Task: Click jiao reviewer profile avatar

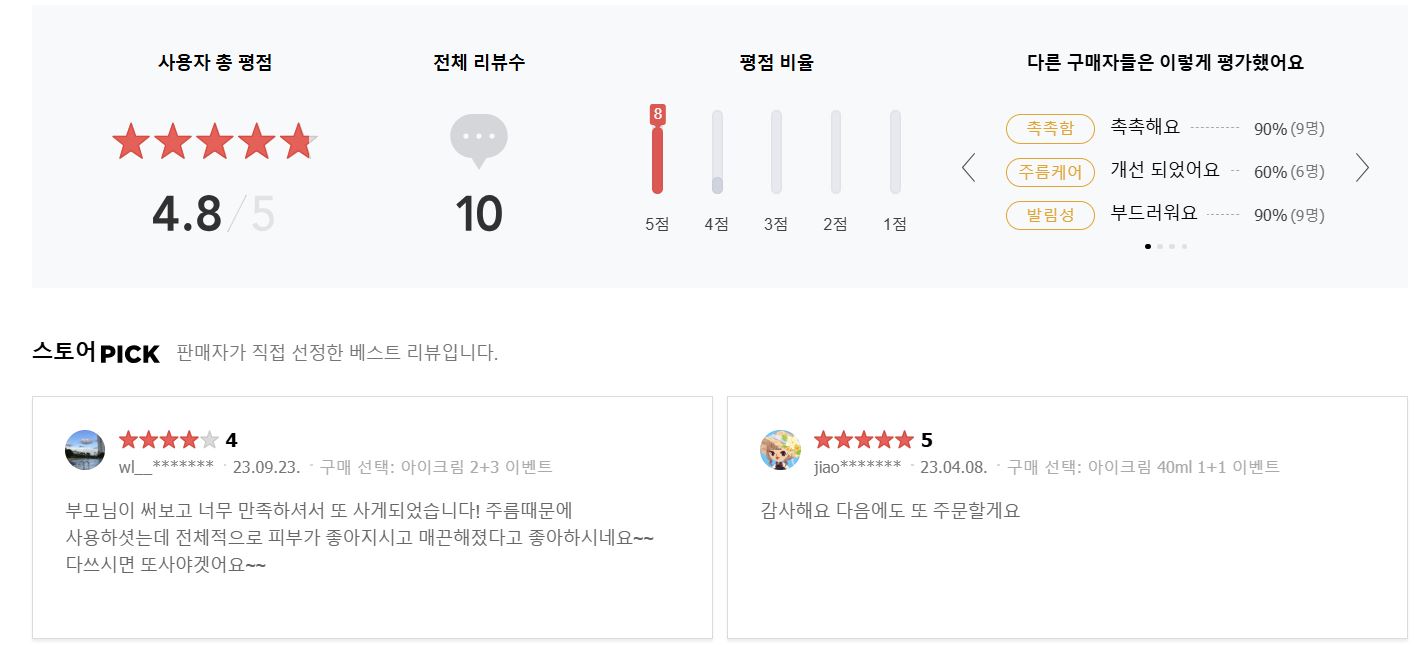Action: (x=780, y=450)
